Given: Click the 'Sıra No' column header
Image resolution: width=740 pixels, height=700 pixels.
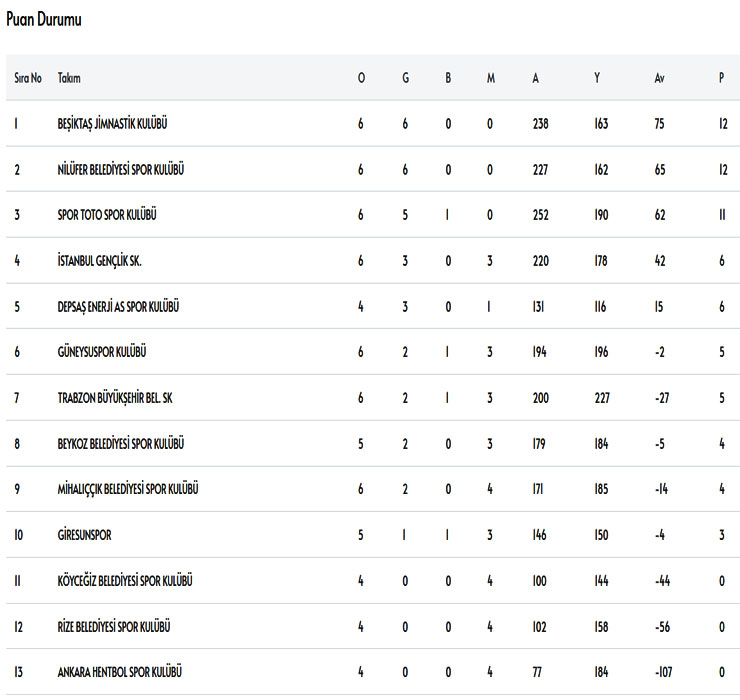Looking at the screenshot, I should click(x=28, y=78).
